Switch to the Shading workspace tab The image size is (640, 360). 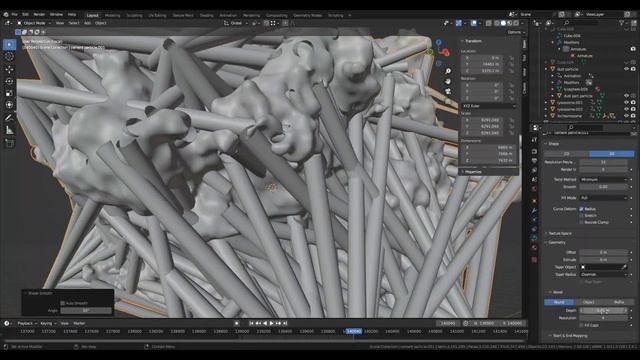[x=207, y=16]
